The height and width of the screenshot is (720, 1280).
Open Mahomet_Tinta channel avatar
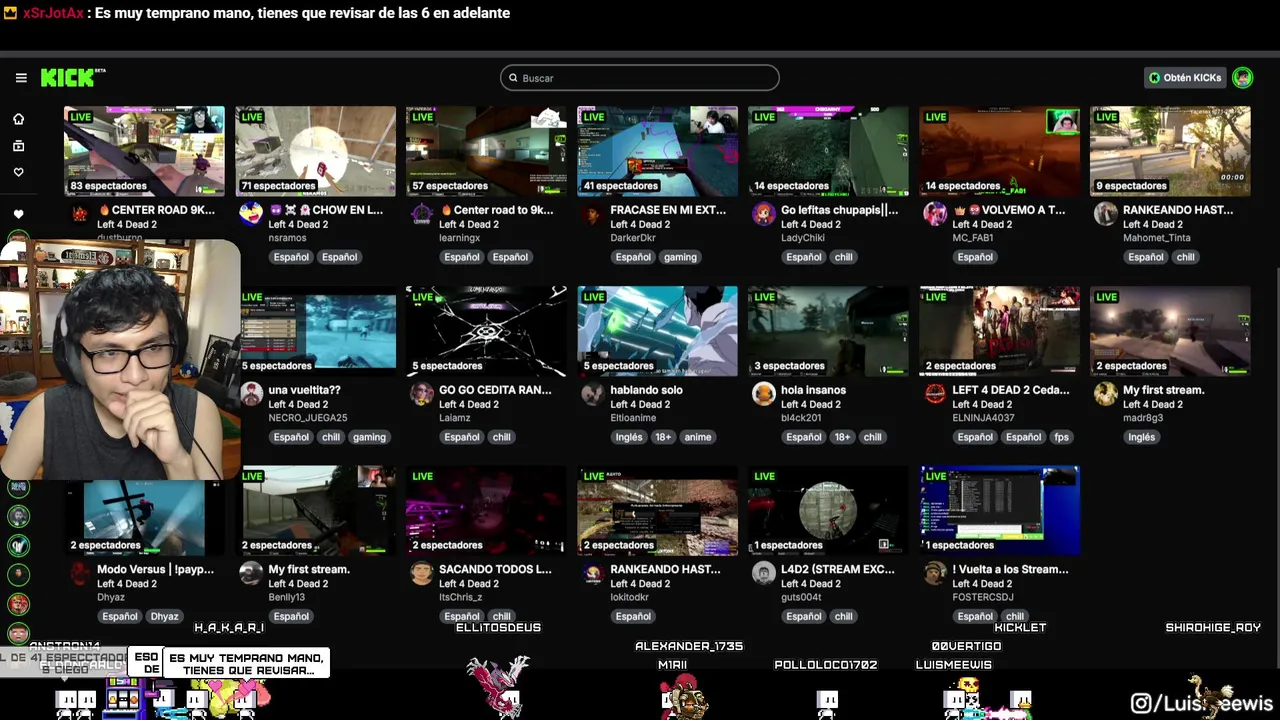tap(1106, 214)
